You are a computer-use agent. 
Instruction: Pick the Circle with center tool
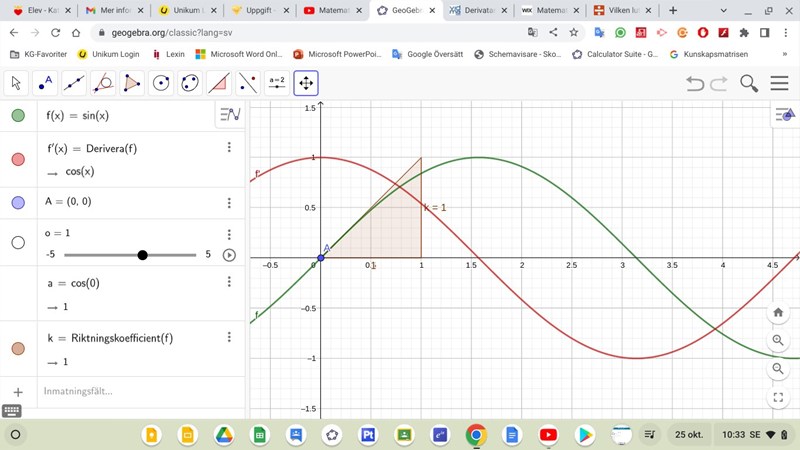click(x=161, y=83)
